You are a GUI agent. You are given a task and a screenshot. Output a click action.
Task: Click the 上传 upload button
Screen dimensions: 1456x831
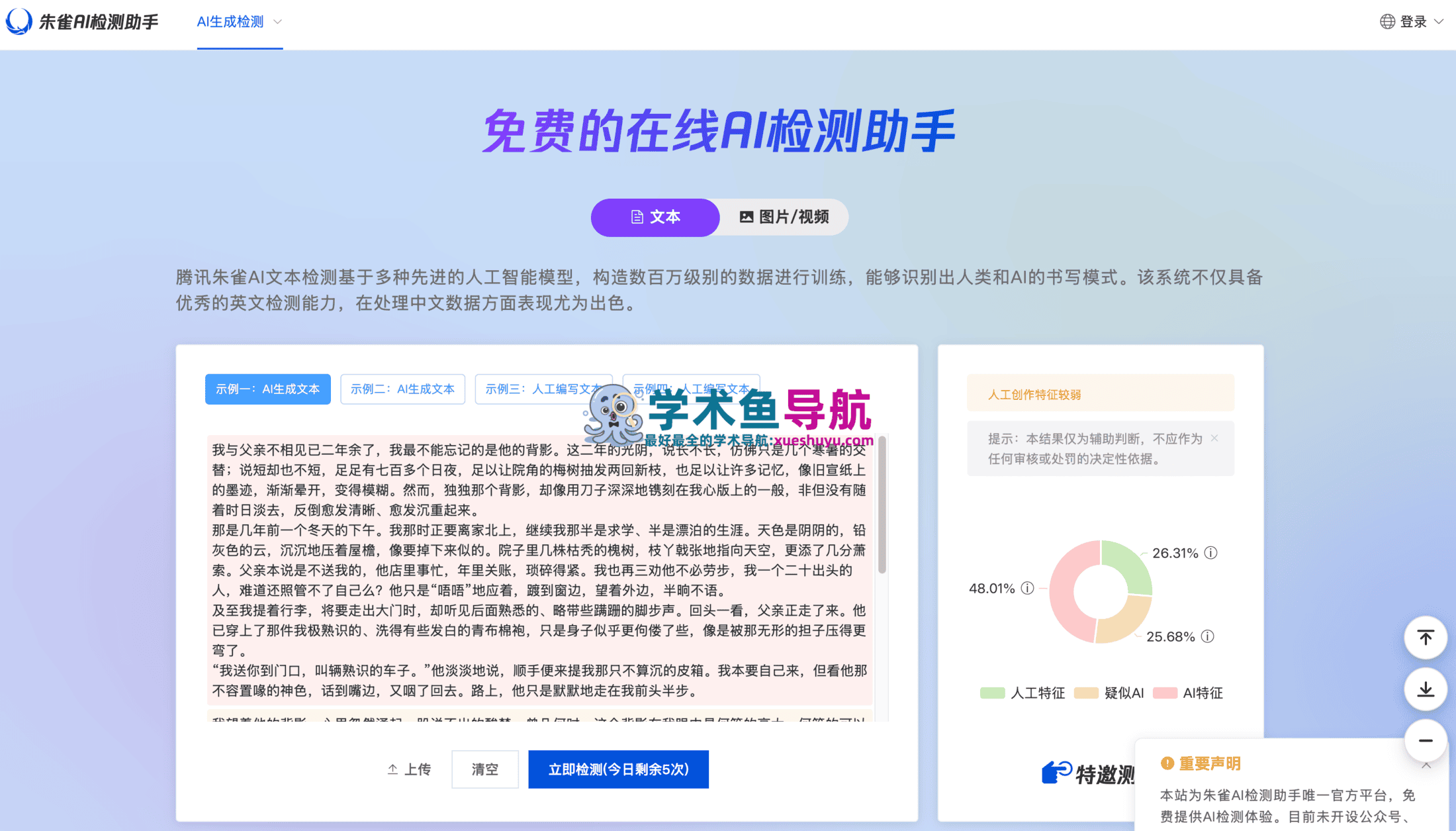(x=409, y=769)
